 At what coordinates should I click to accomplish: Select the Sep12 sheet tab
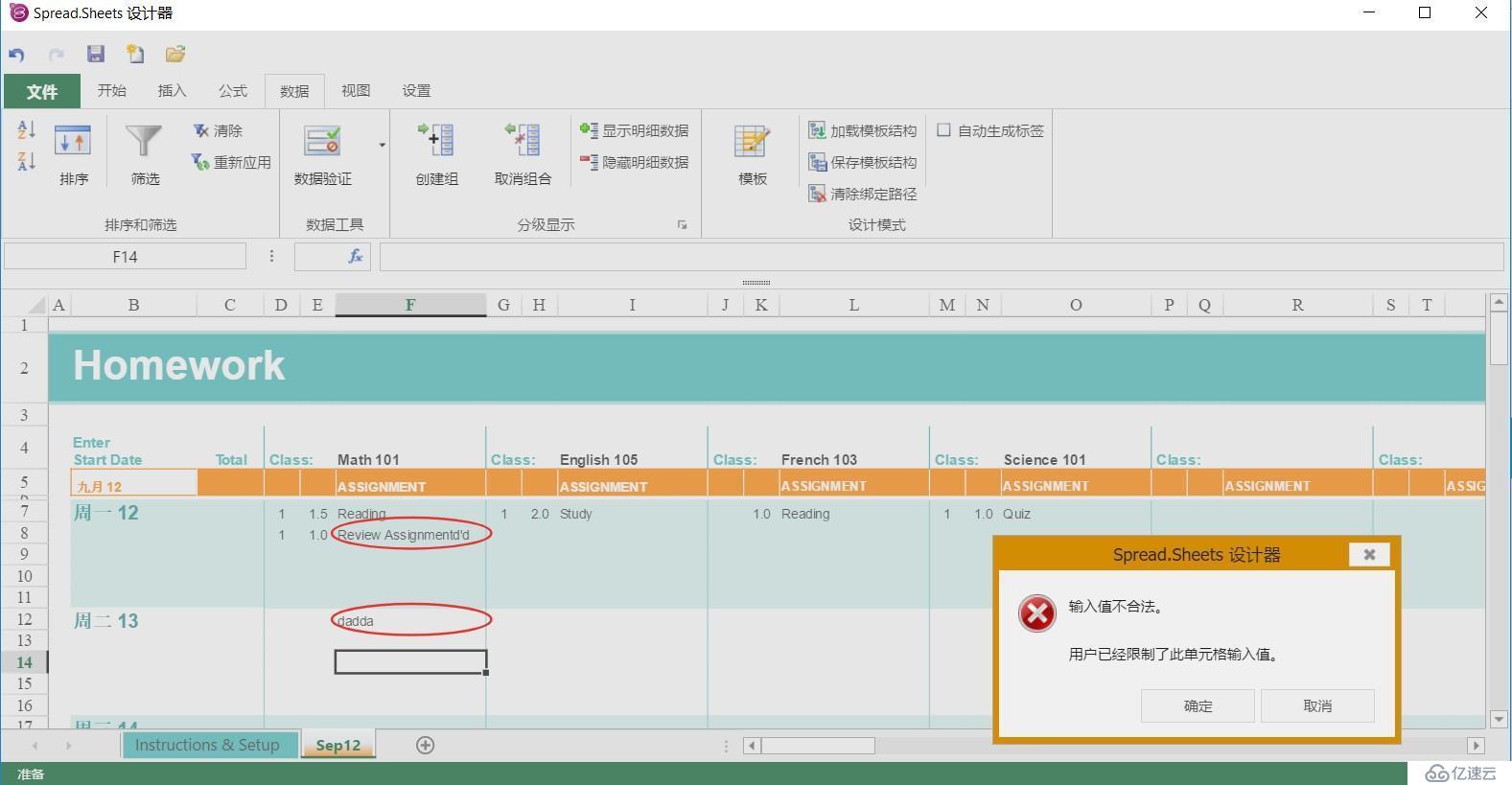338,745
